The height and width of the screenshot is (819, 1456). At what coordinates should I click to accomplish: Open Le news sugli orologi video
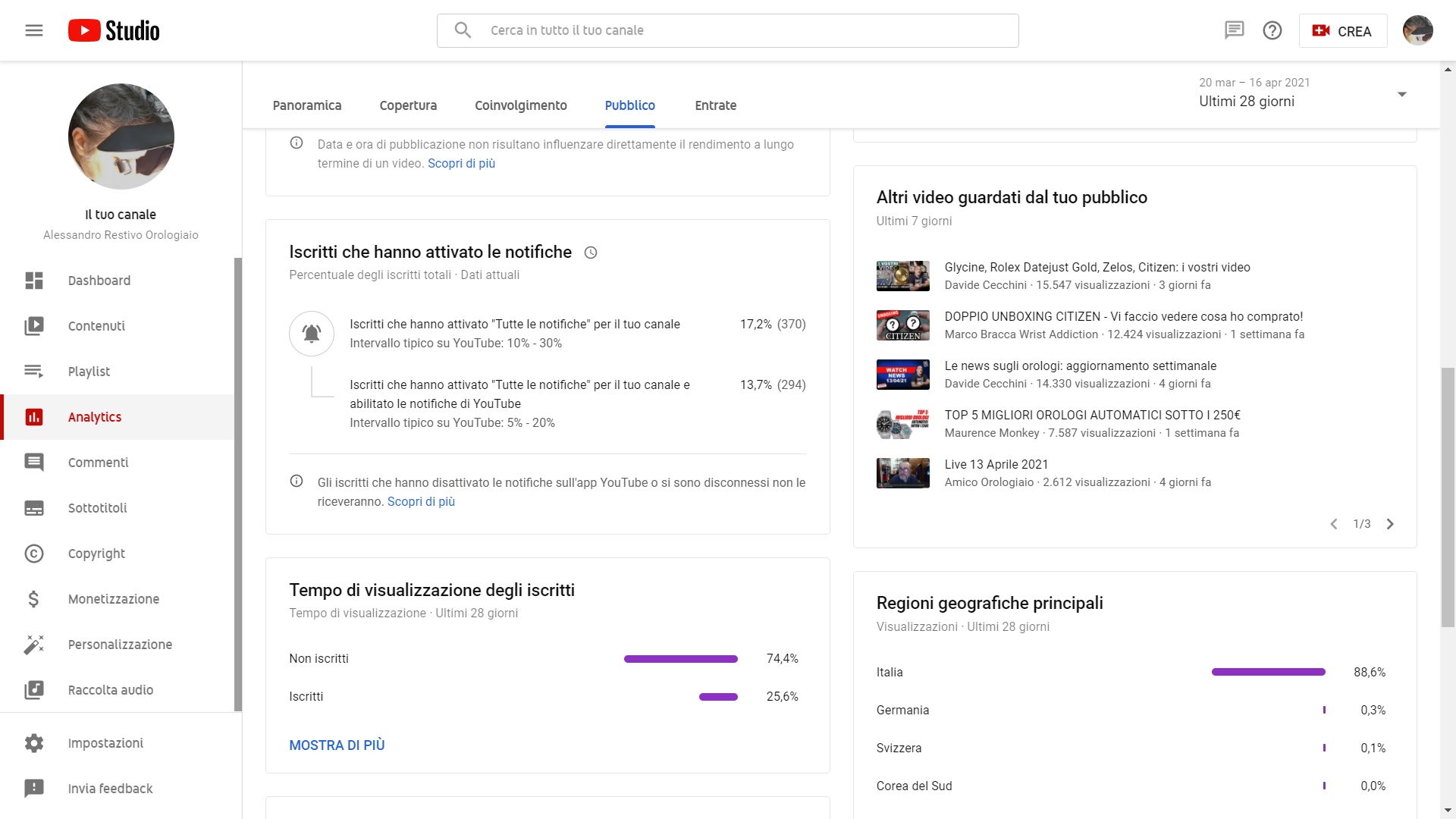point(1081,366)
